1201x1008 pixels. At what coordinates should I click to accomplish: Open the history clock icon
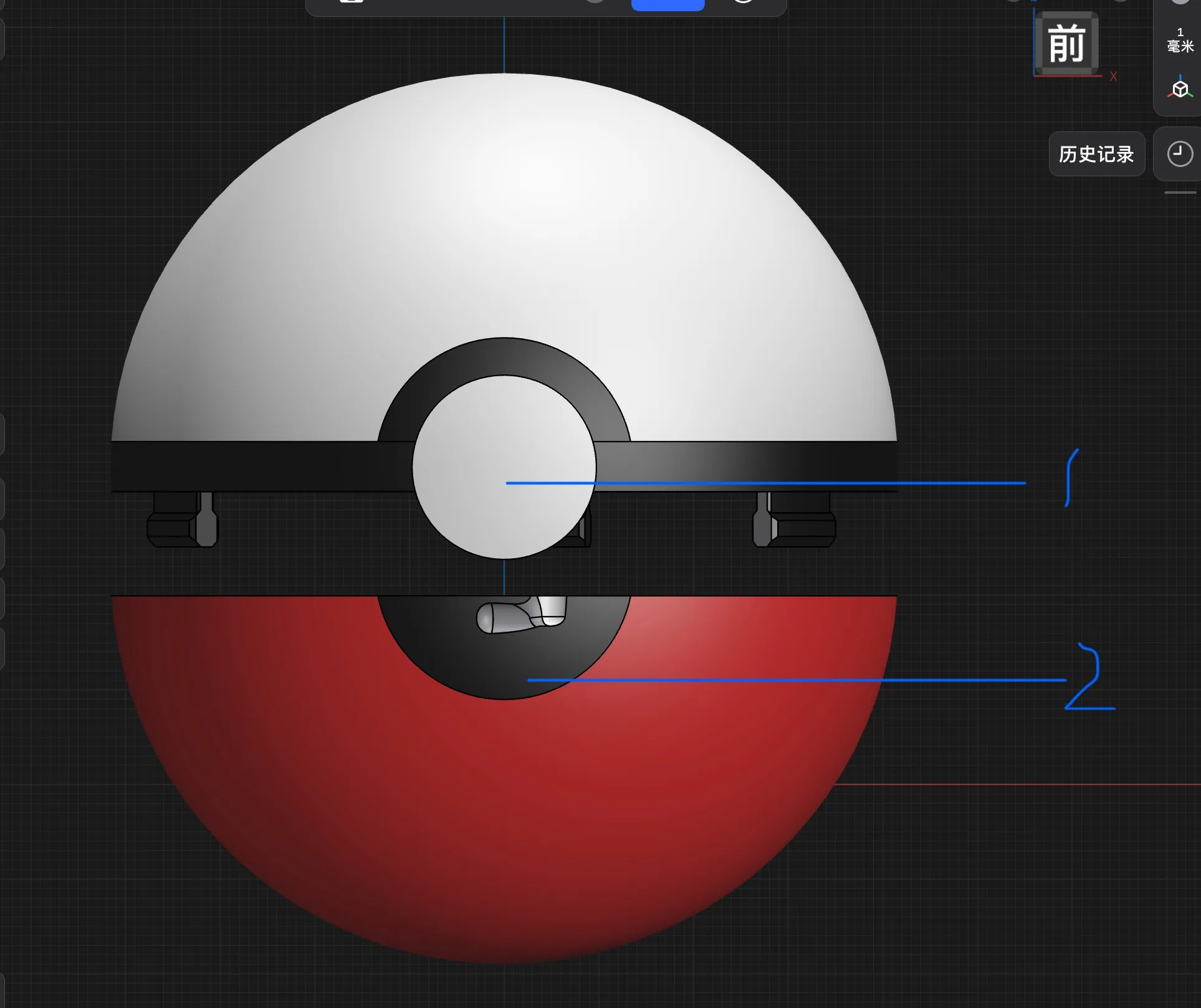[1179, 154]
